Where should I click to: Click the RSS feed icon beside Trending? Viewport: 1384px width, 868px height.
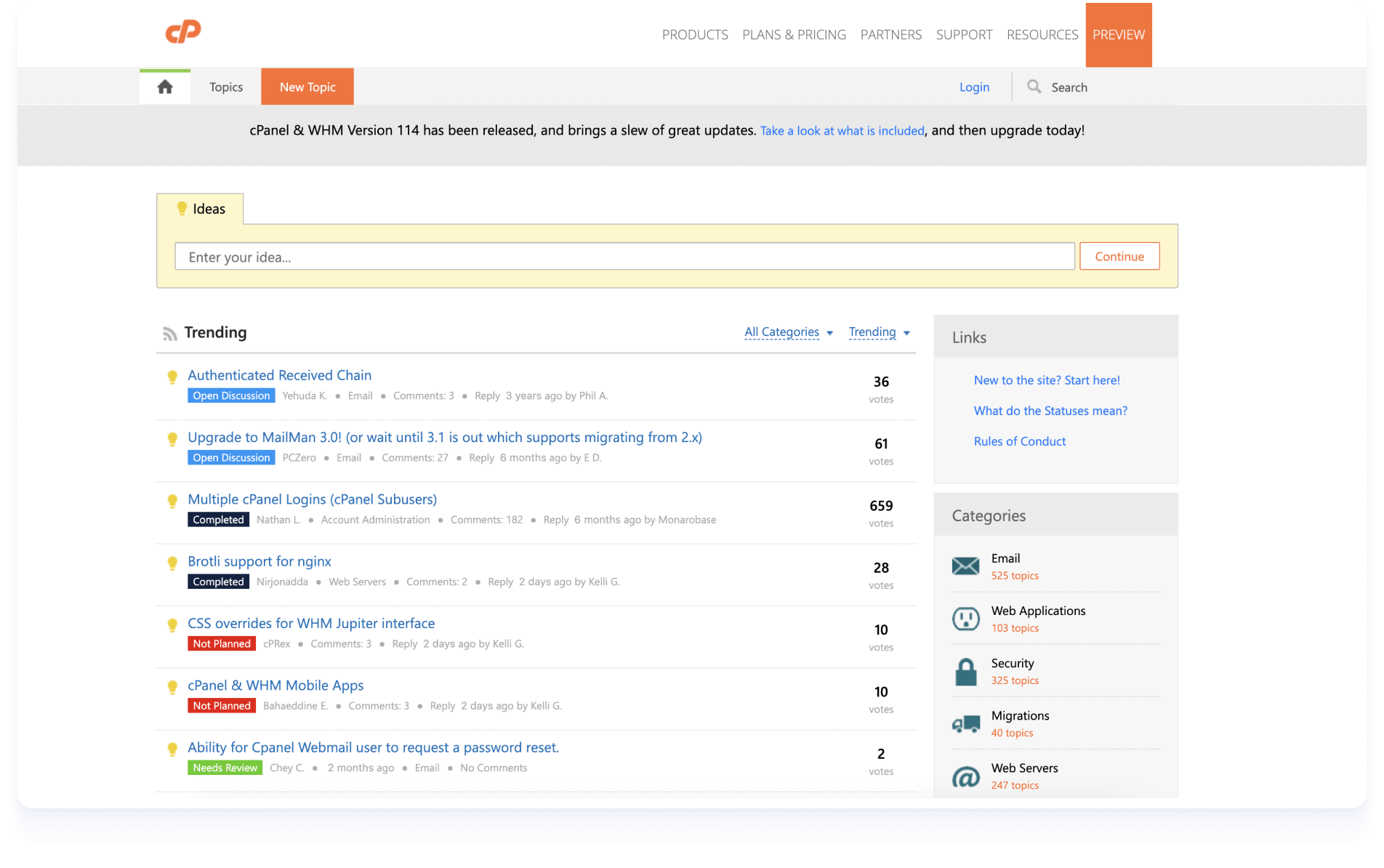coord(170,334)
